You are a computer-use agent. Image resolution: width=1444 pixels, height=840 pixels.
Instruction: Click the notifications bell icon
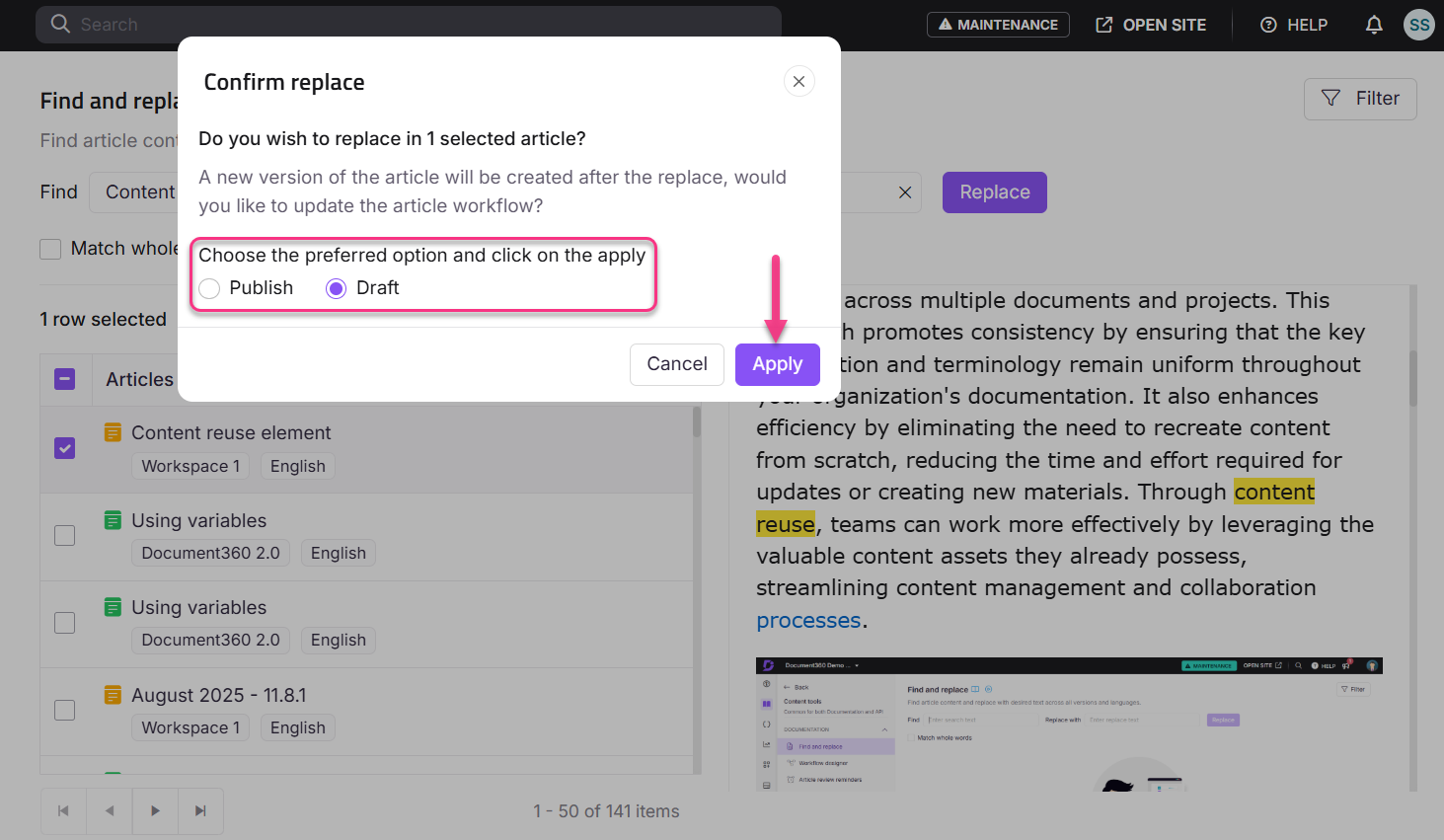[x=1373, y=25]
